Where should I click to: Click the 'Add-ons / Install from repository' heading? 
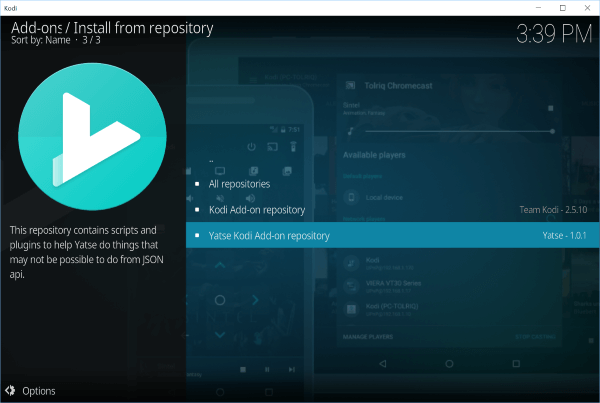112,28
